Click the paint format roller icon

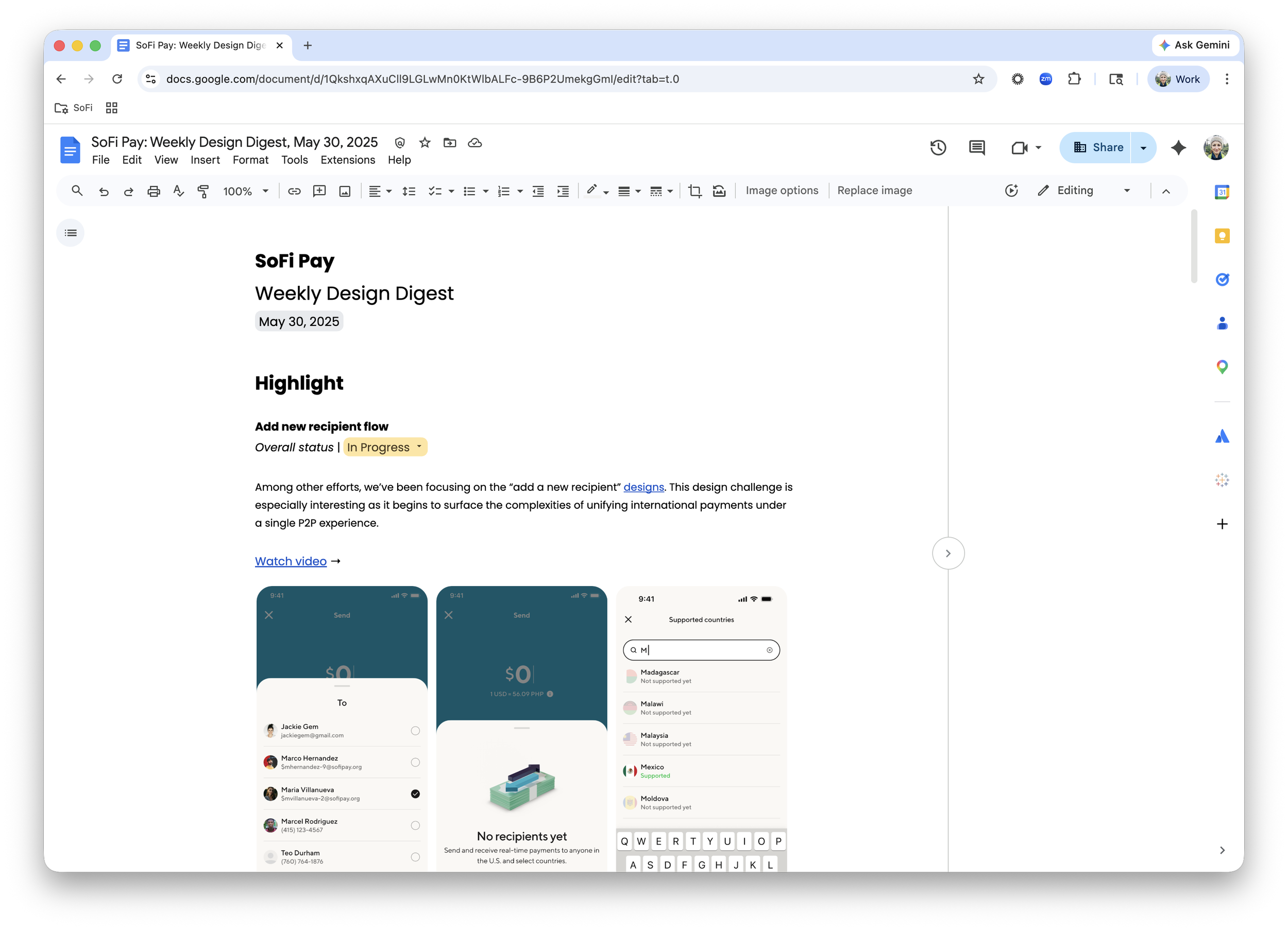204,192
